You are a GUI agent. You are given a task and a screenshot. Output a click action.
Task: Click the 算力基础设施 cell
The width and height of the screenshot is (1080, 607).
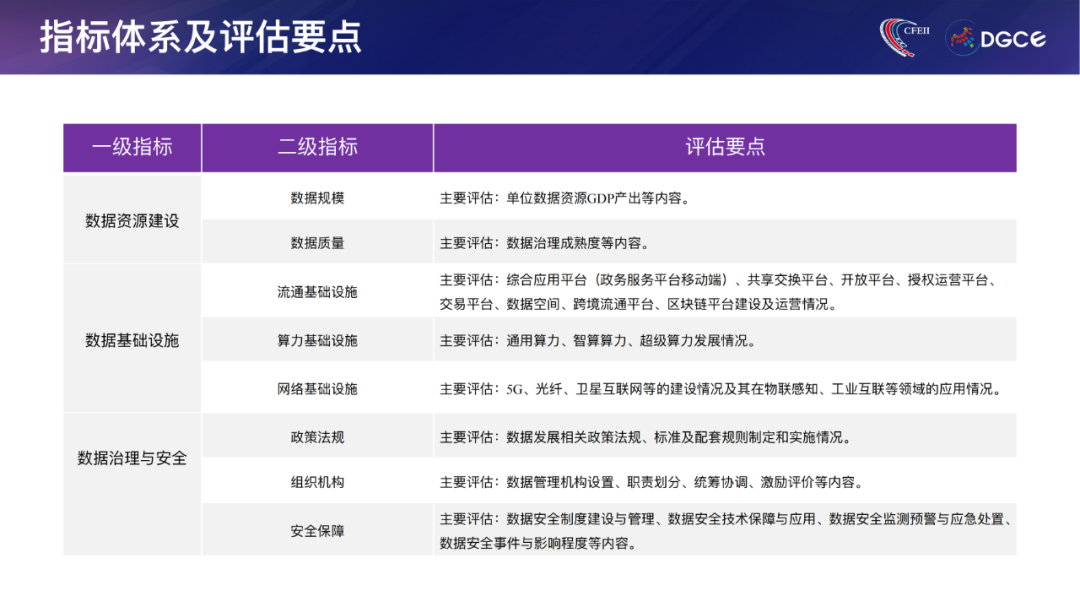pos(318,340)
